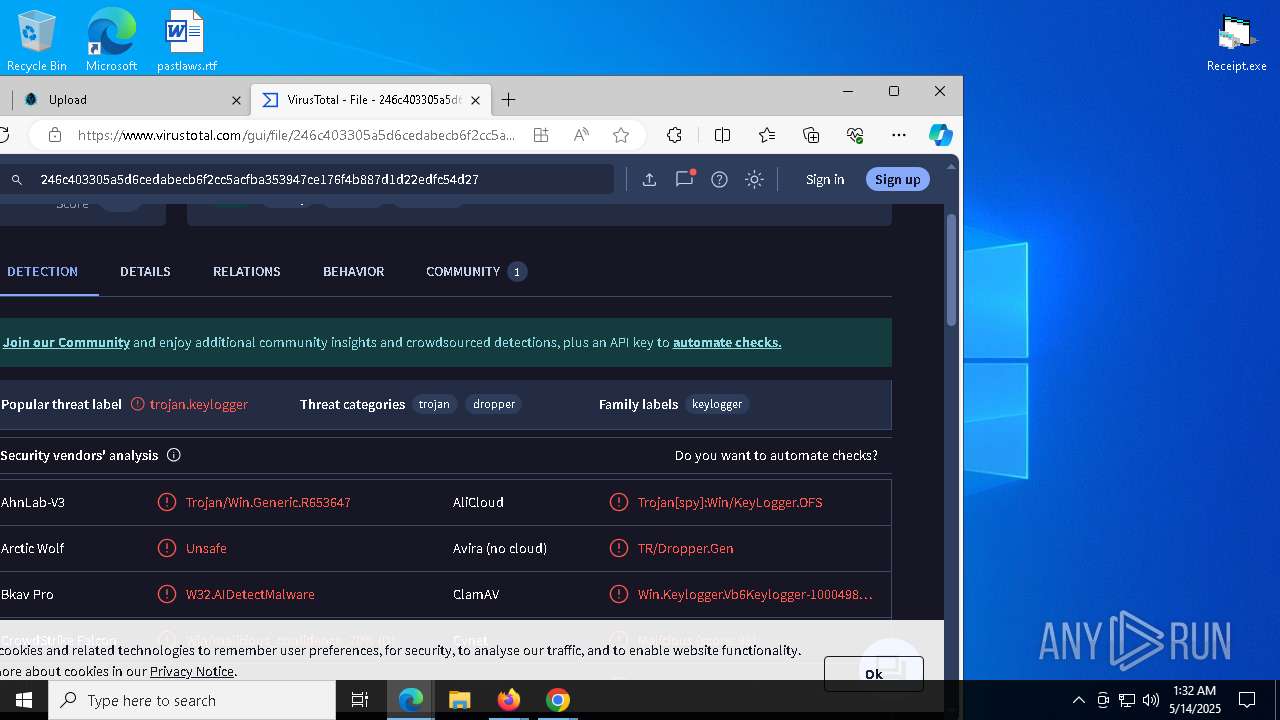This screenshot has height=720, width=1280.
Task: Click the trojan.keylogger threat label
Action: click(198, 404)
